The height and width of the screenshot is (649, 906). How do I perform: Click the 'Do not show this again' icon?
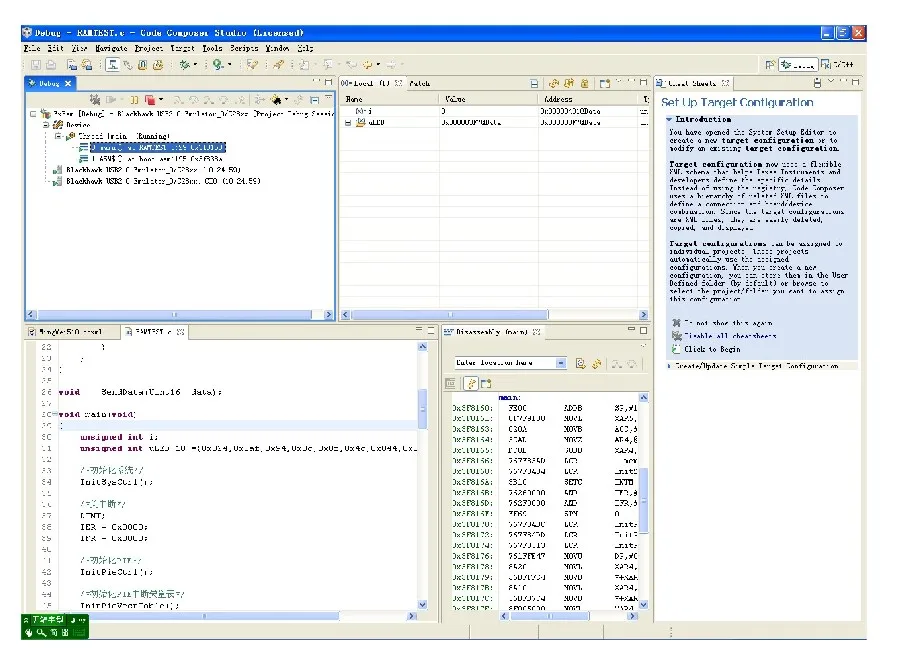point(677,323)
